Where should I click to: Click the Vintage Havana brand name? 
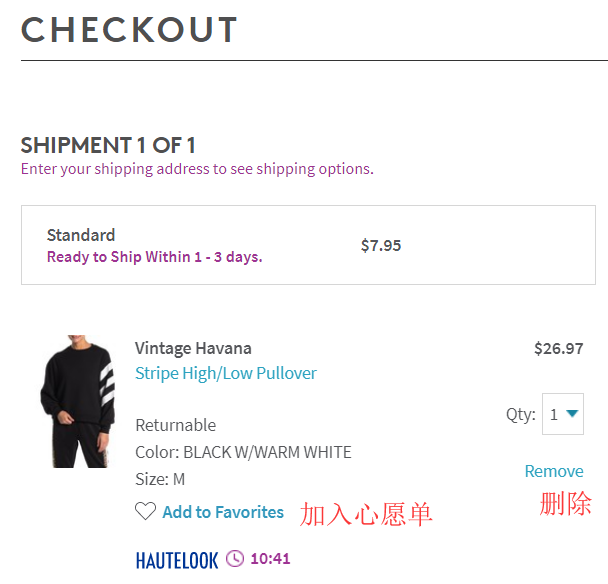point(193,348)
